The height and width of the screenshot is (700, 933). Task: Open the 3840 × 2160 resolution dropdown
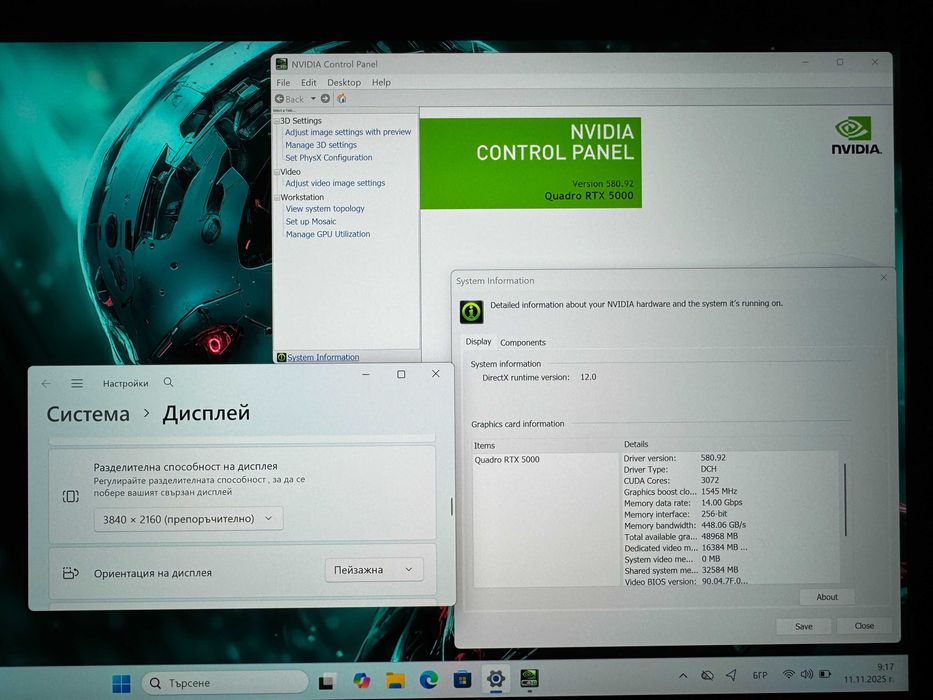click(188, 519)
